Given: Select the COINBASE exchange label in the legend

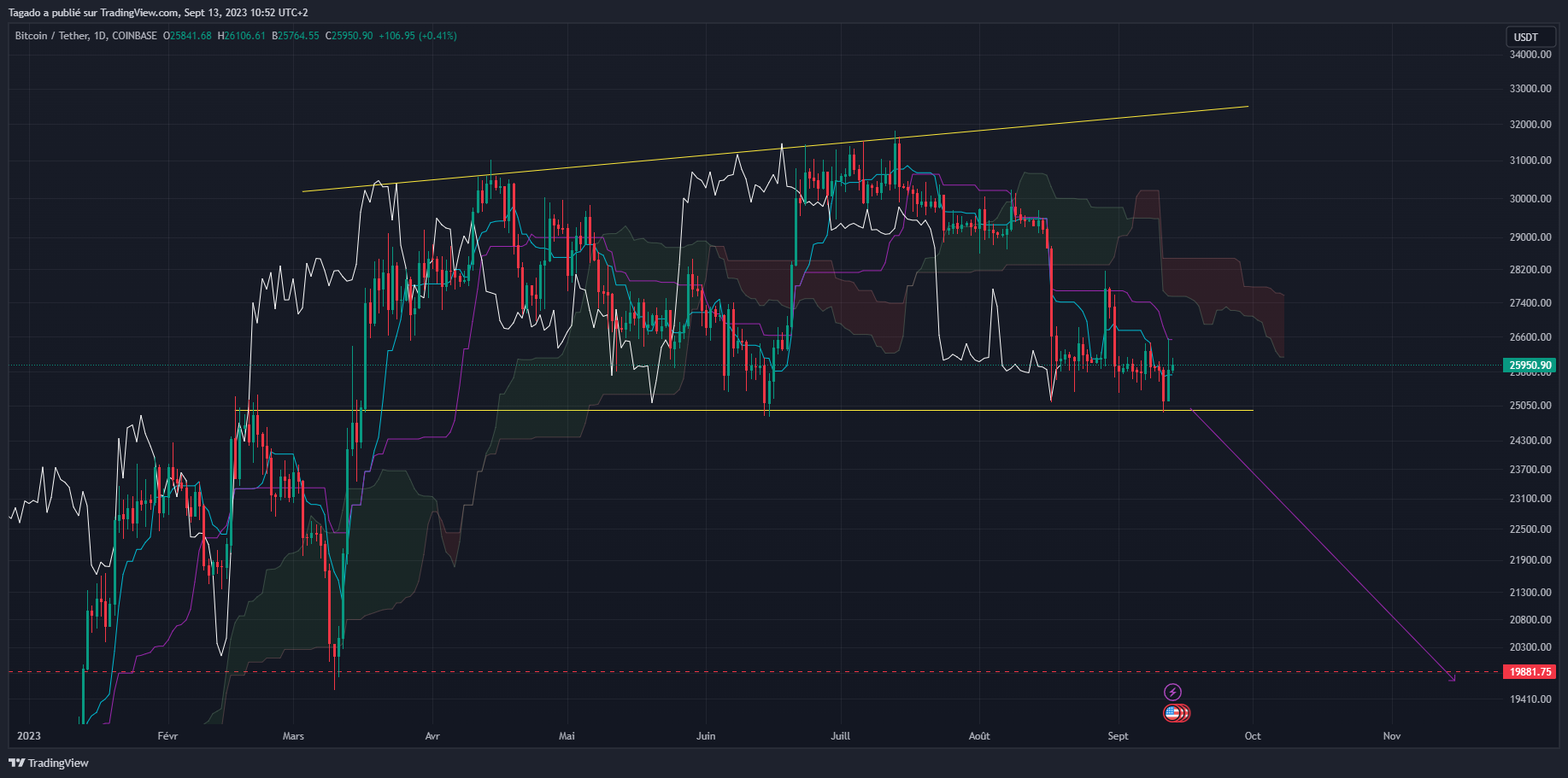Looking at the screenshot, I should pyautogui.click(x=134, y=36).
